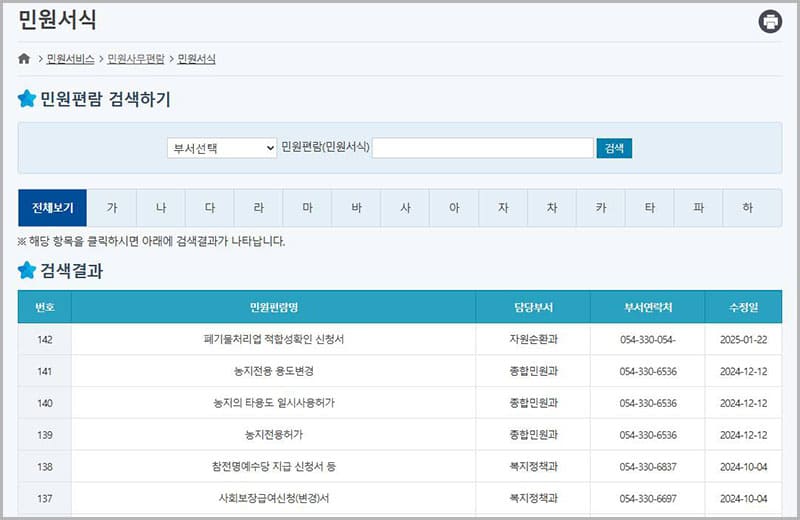800x520 pixels.
Task: Open 사회보장급여신청(변경)서 entry
Action: pyautogui.click(x=274, y=499)
